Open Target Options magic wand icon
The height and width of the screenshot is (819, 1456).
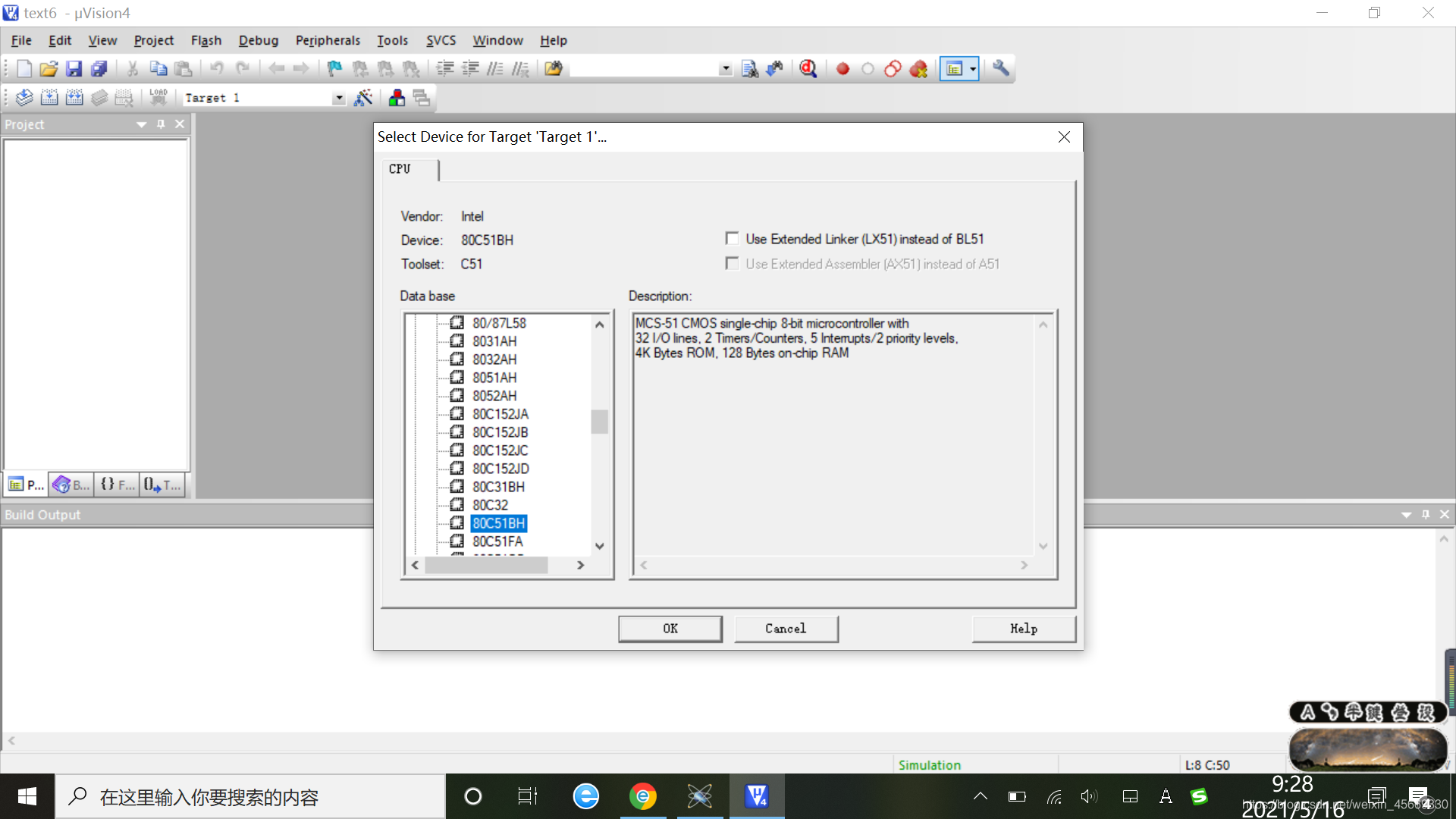(x=363, y=98)
